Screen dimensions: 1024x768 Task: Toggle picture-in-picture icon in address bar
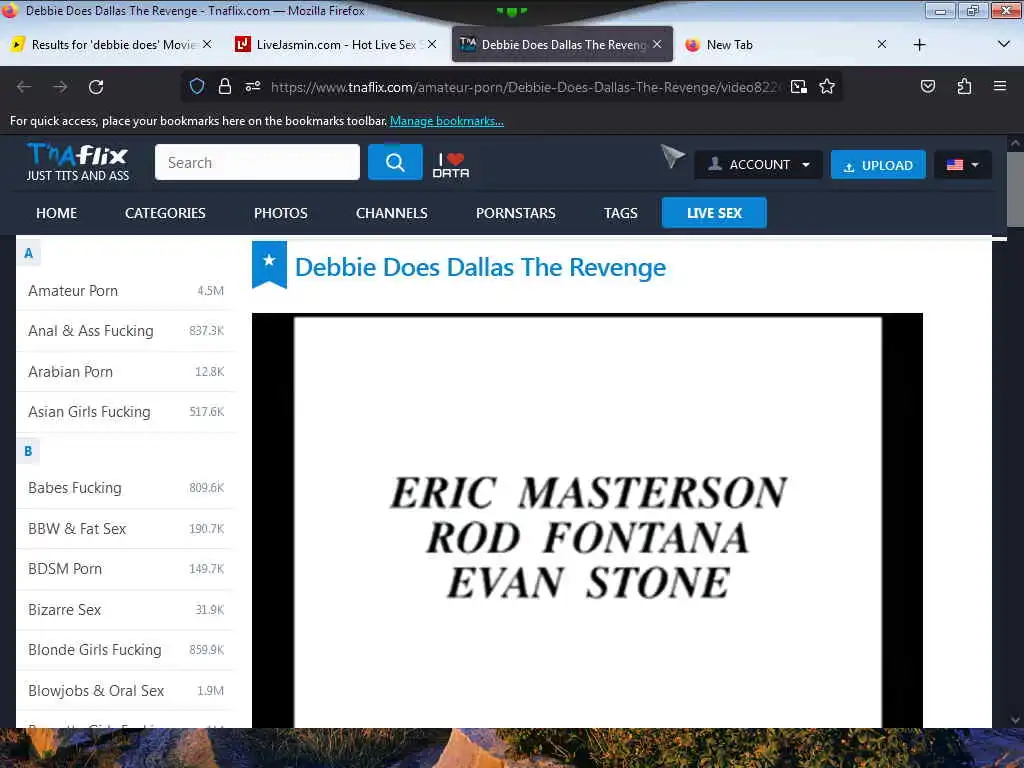(798, 87)
